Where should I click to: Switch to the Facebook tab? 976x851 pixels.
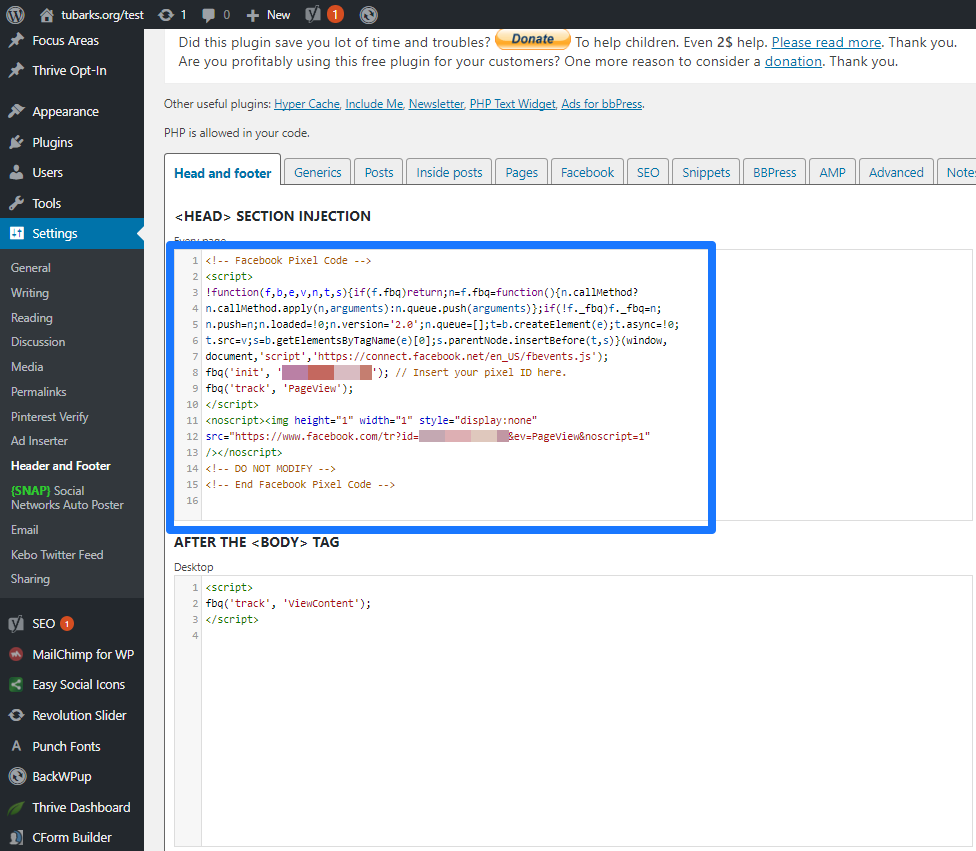587,172
